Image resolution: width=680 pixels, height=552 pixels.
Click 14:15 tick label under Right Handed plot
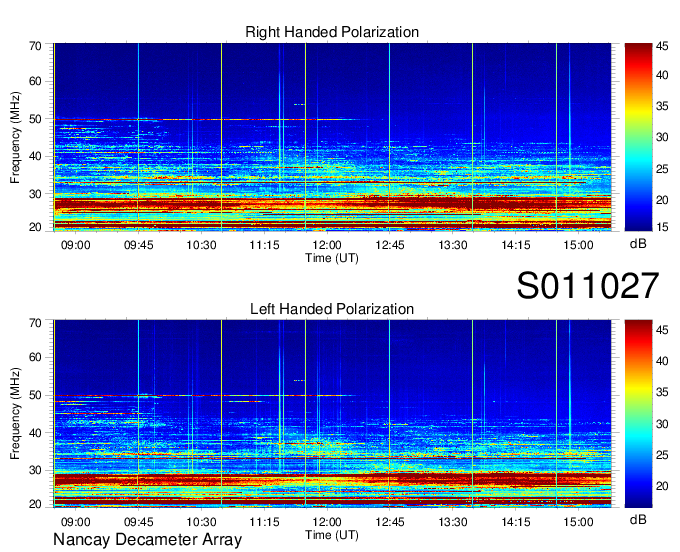click(x=516, y=245)
